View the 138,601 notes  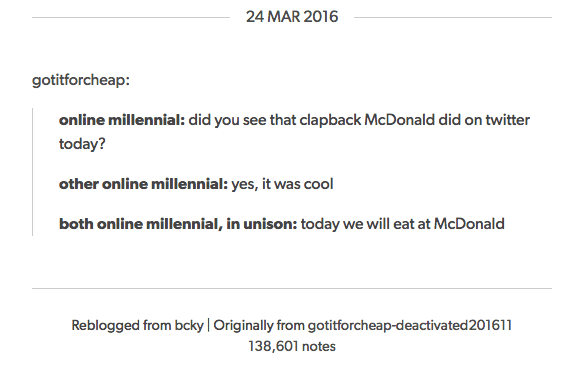tap(292, 346)
